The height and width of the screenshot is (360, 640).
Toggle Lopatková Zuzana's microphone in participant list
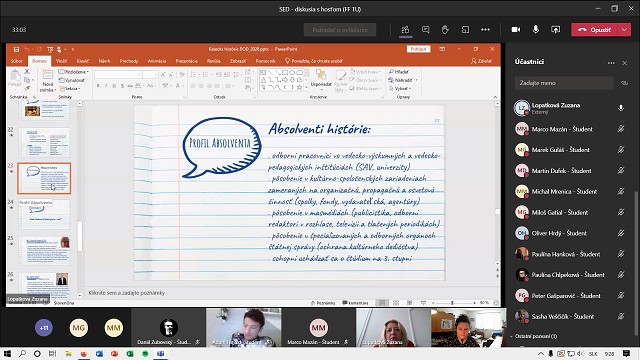click(621, 108)
